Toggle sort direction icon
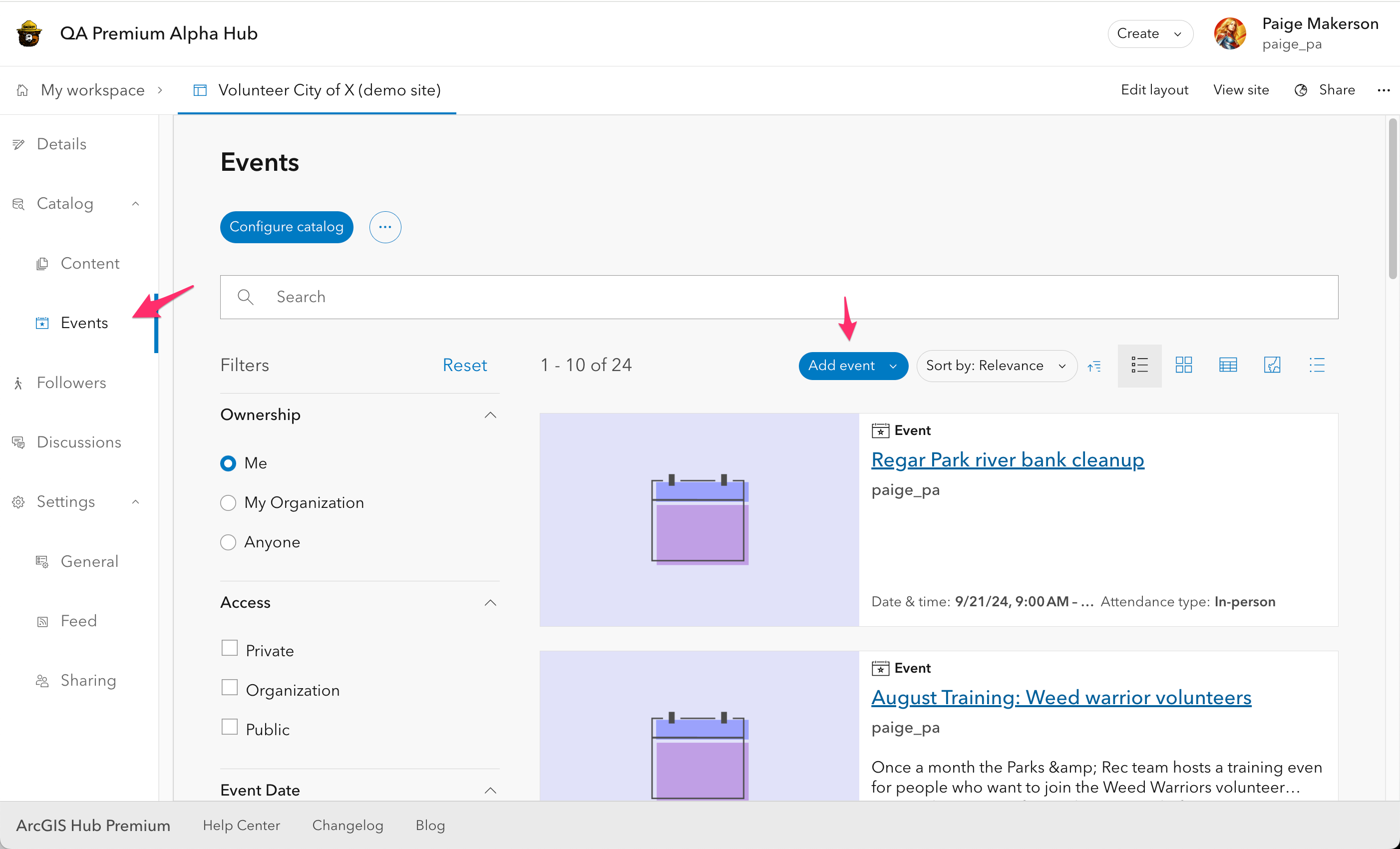The width and height of the screenshot is (1400, 849). [x=1094, y=366]
